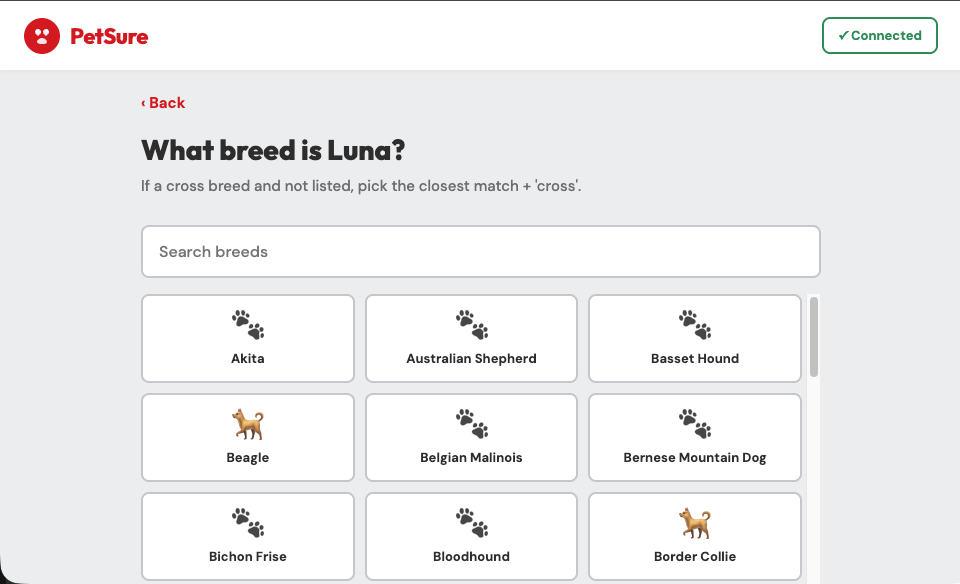Click the dog icon on Border Collie card
The height and width of the screenshot is (584, 960).
pos(694,523)
